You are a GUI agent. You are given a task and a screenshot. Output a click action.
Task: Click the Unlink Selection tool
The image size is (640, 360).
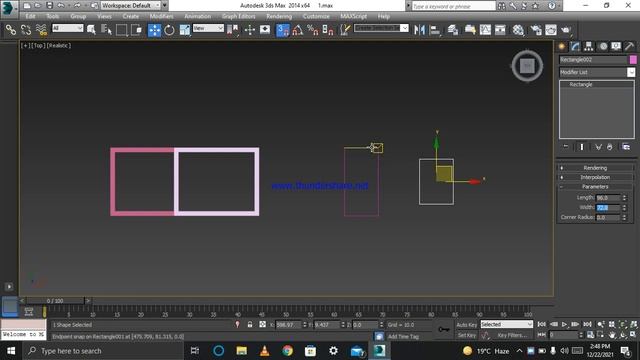(x=26, y=30)
